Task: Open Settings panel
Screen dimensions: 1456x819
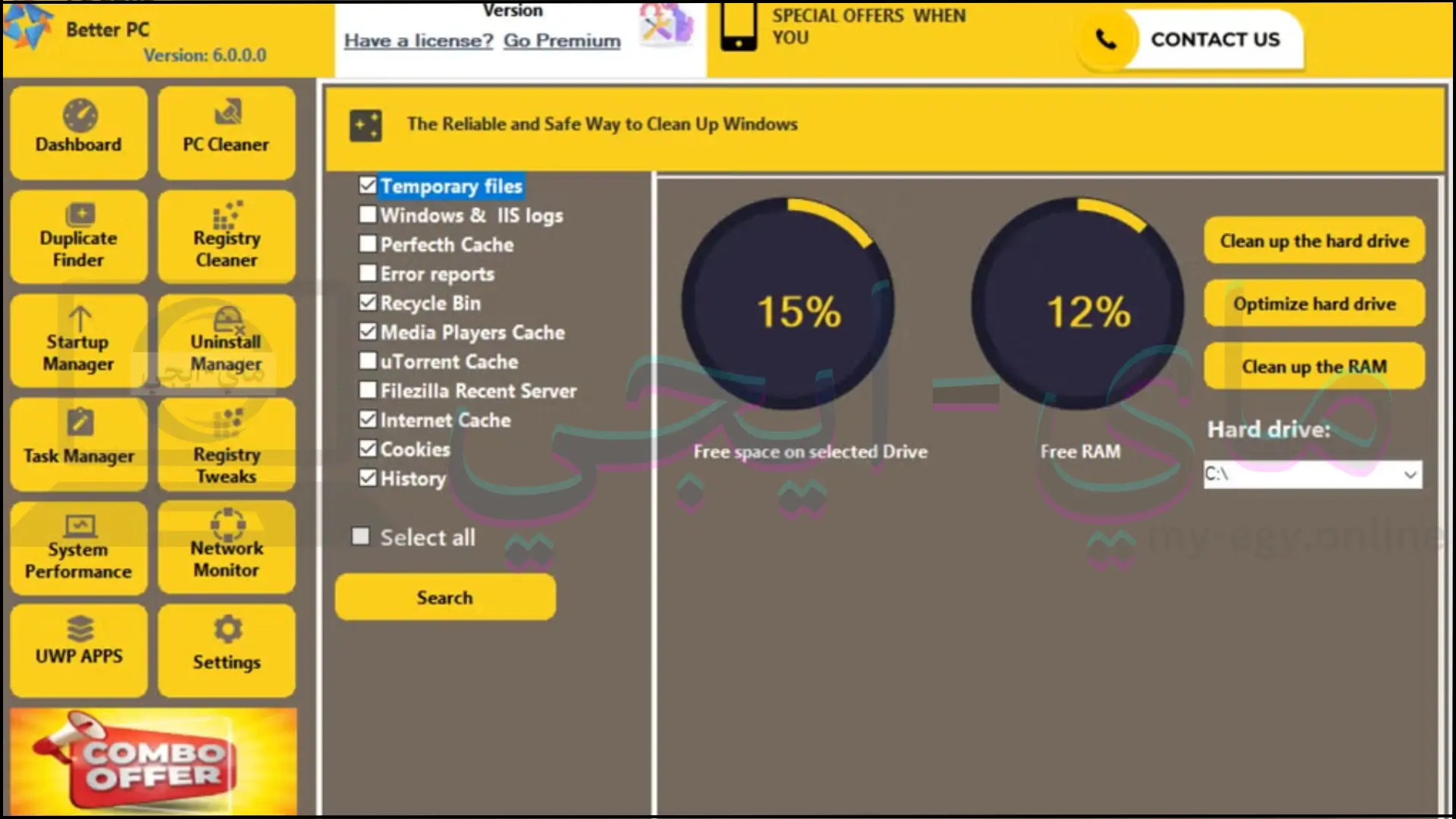Action: click(x=226, y=645)
